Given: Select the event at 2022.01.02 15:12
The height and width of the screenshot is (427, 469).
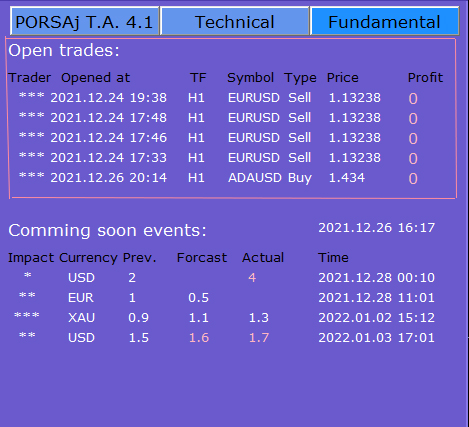Looking at the screenshot, I should (x=225, y=318).
